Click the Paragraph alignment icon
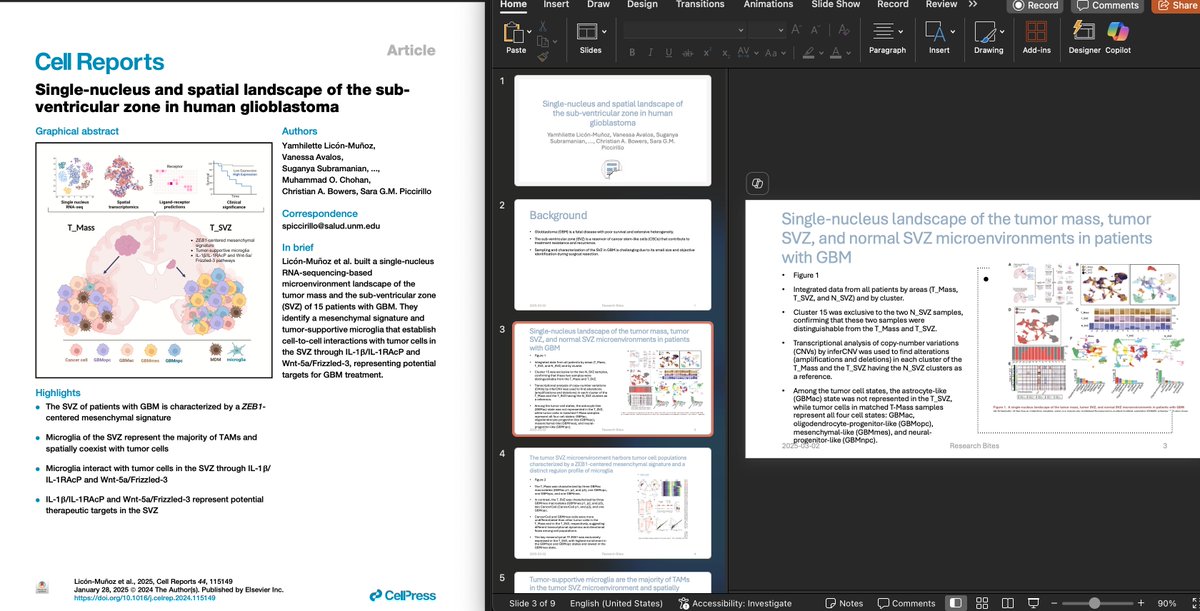 click(x=883, y=31)
